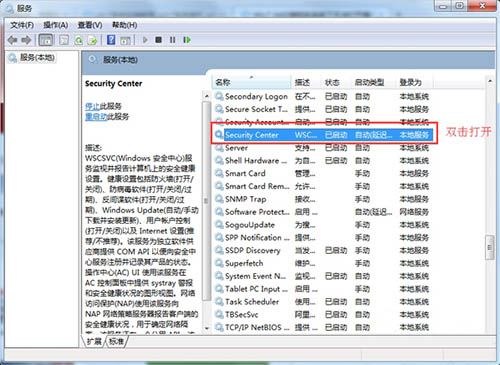
Task: Switch to the 标准 tab
Action: (116, 341)
